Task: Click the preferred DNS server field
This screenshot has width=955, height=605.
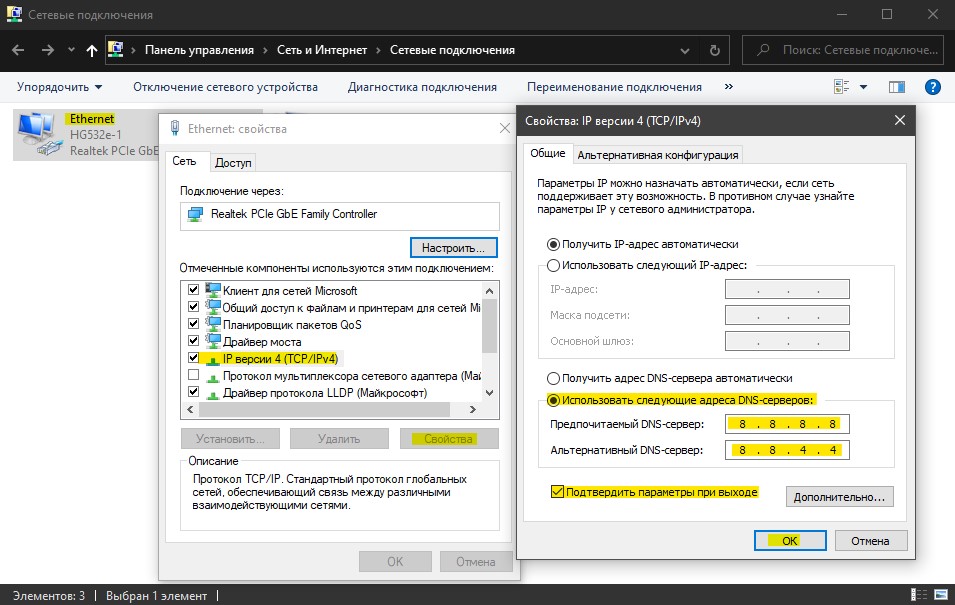Action: (788, 423)
